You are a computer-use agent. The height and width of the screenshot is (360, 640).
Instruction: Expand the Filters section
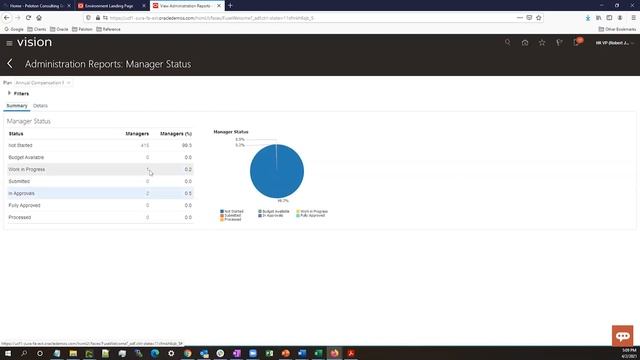[9, 93]
